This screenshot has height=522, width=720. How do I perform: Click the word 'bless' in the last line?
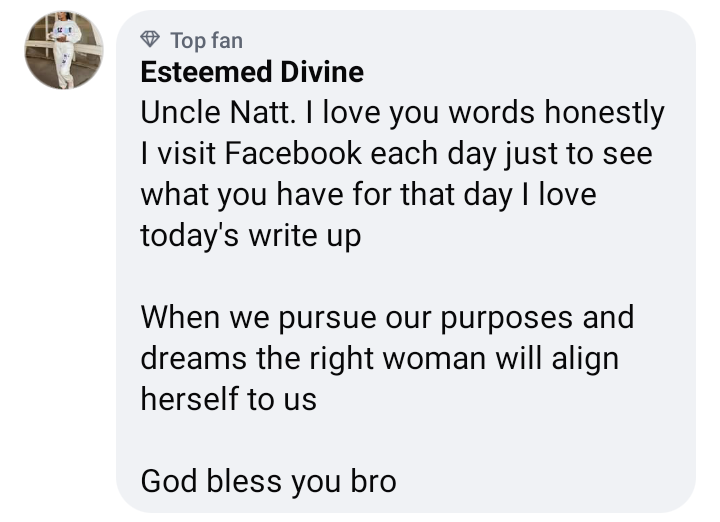pyautogui.click(x=246, y=481)
